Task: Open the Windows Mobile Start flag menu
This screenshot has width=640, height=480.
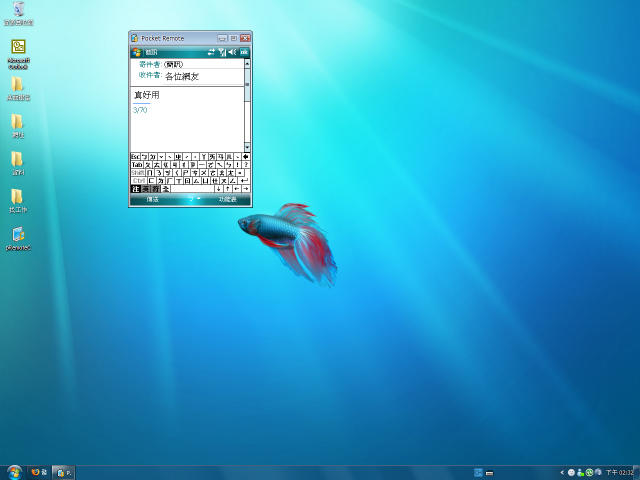Action: click(x=136, y=52)
